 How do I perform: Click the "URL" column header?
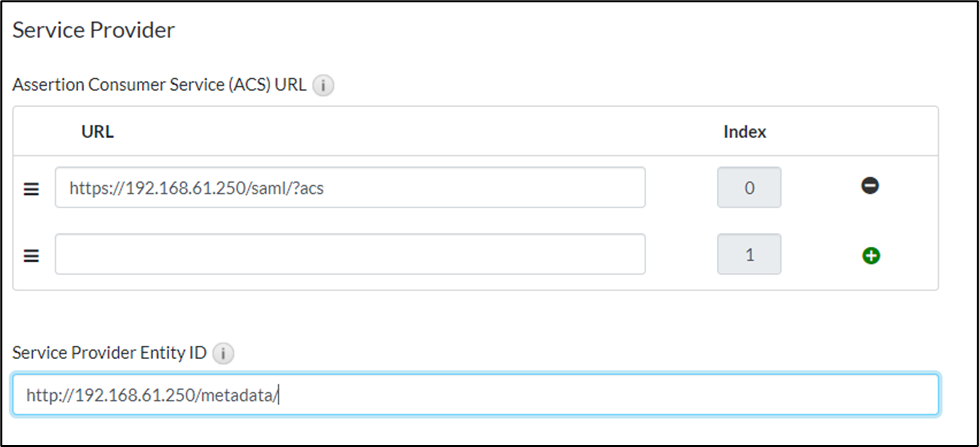point(97,132)
